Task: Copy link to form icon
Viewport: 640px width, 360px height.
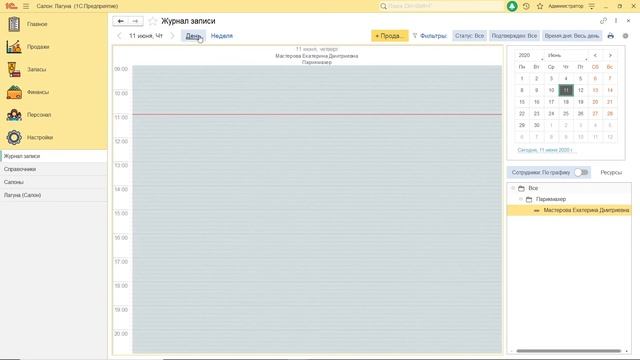Action: click(603, 21)
